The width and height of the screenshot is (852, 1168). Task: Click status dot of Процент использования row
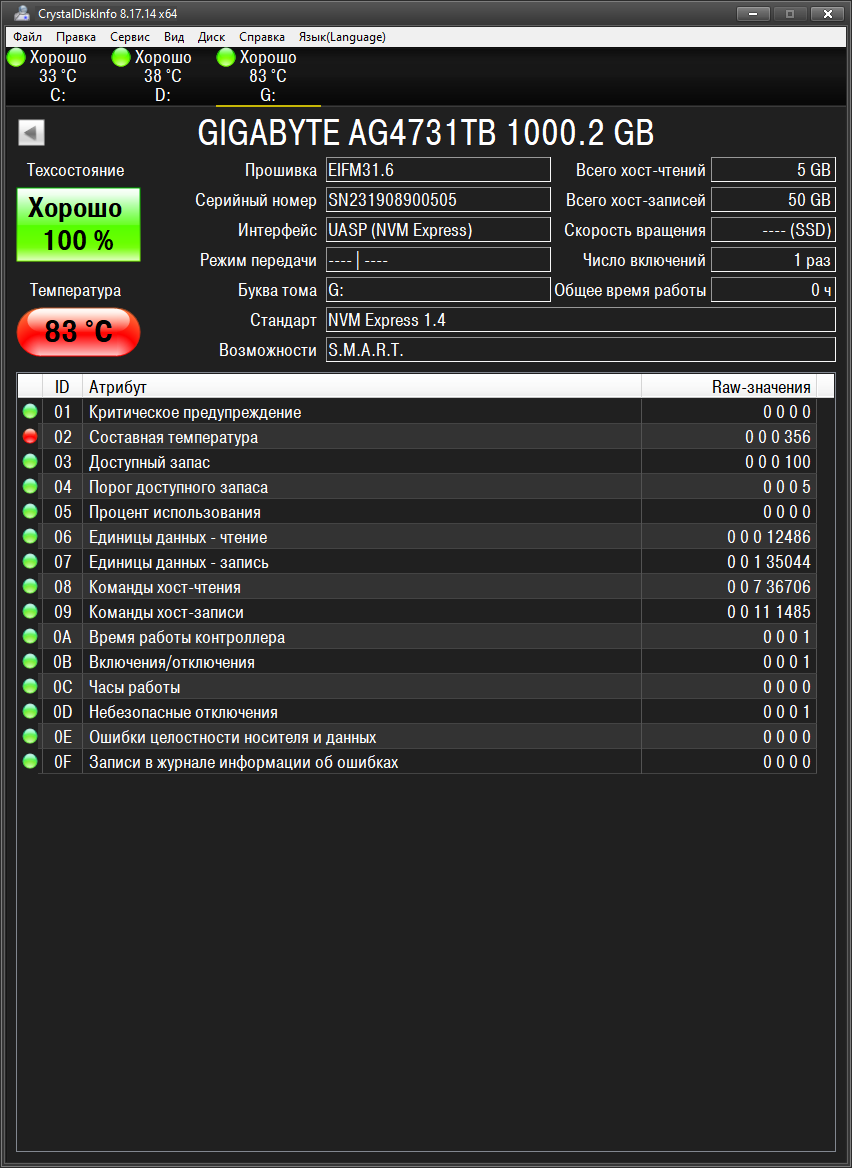30,512
